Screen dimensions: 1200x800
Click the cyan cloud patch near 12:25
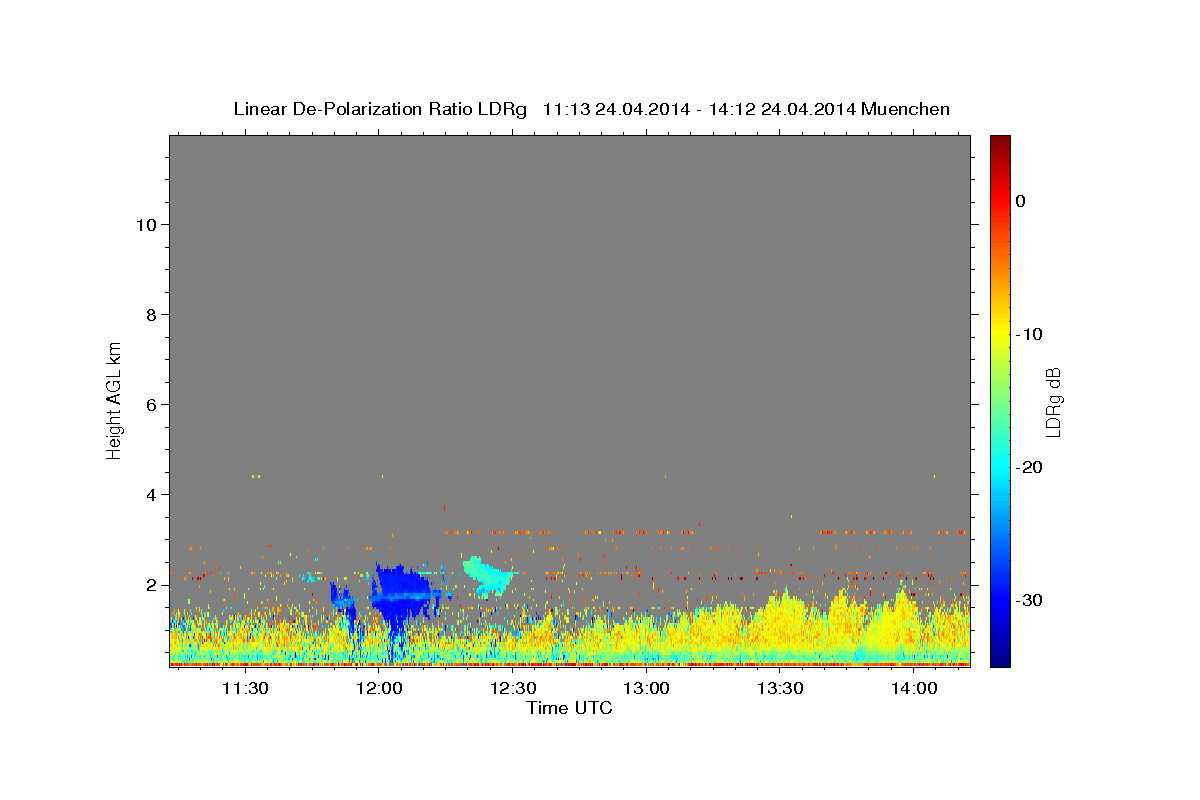[488, 575]
